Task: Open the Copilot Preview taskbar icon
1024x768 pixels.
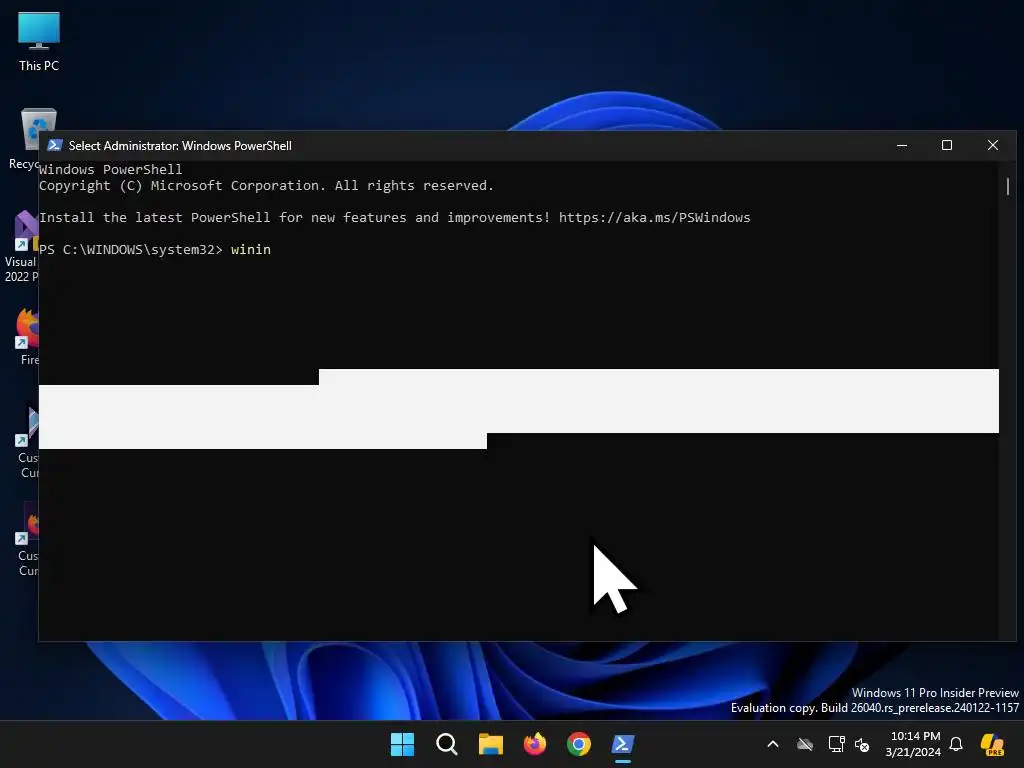Action: [992, 744]
